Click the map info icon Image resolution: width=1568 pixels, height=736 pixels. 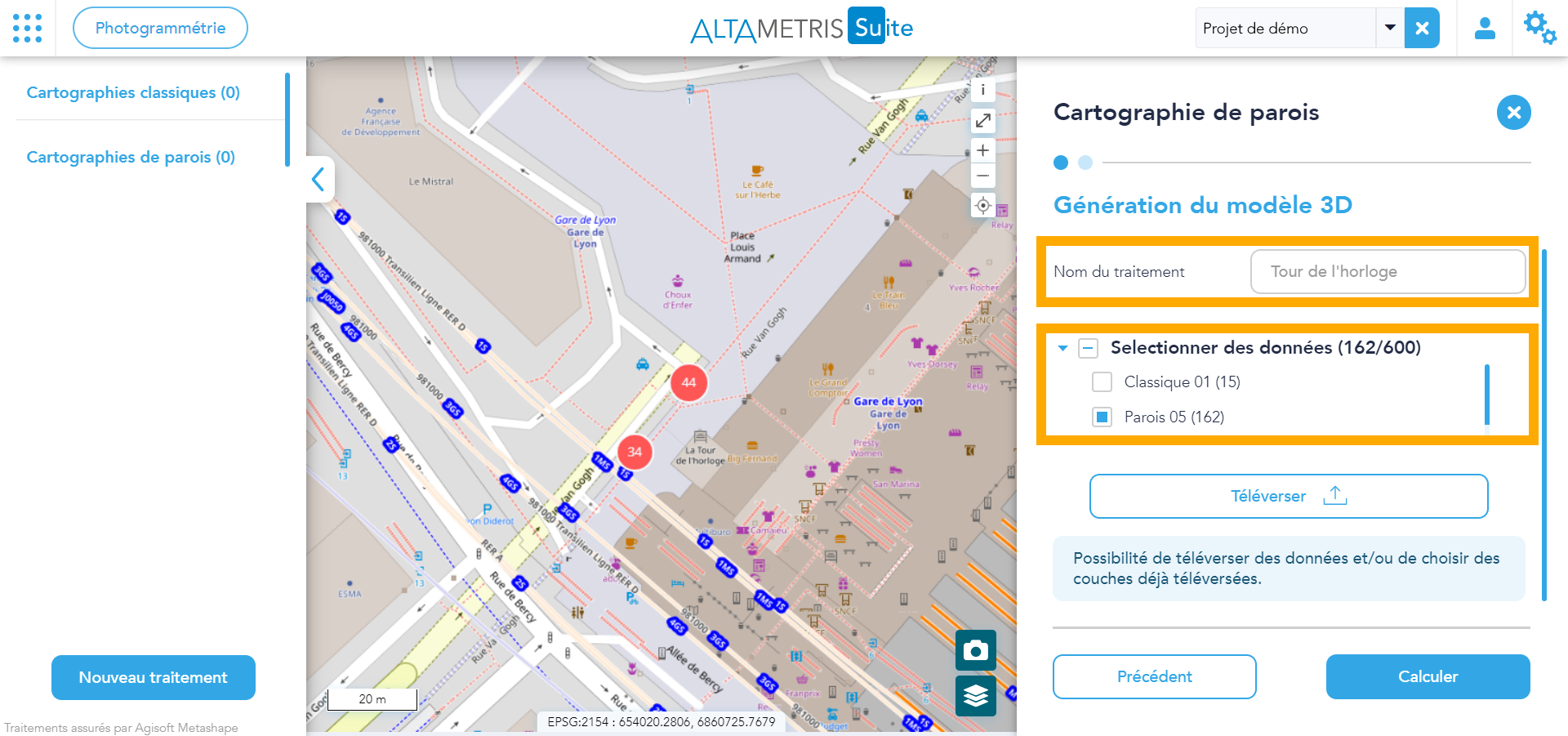982,90
